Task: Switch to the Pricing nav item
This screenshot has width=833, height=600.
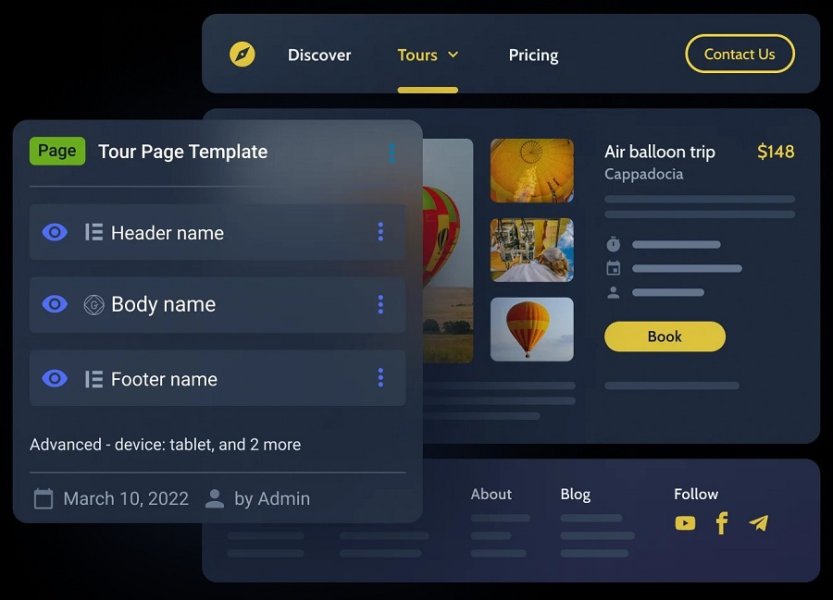Action: 533,55
